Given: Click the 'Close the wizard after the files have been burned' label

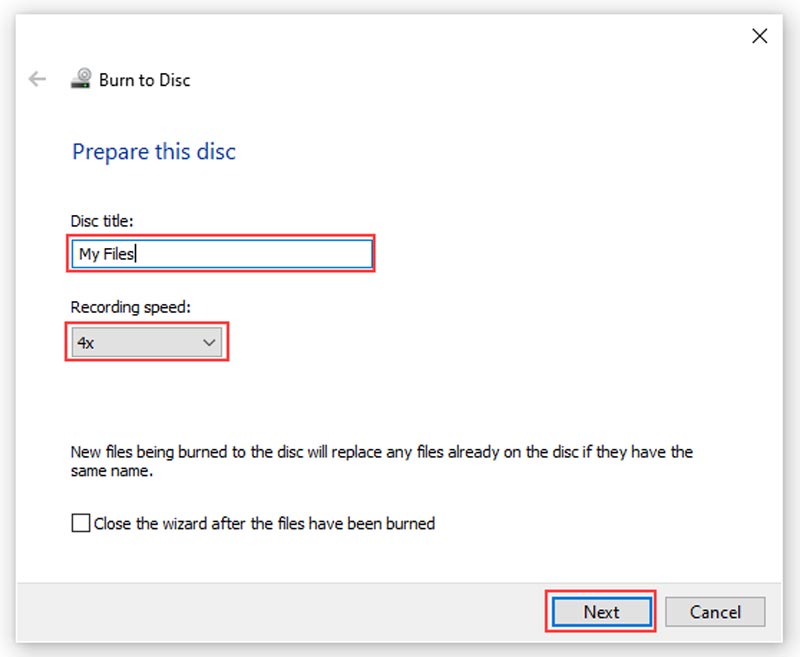Looking at the screenshot, I should [x=264, y=523].
